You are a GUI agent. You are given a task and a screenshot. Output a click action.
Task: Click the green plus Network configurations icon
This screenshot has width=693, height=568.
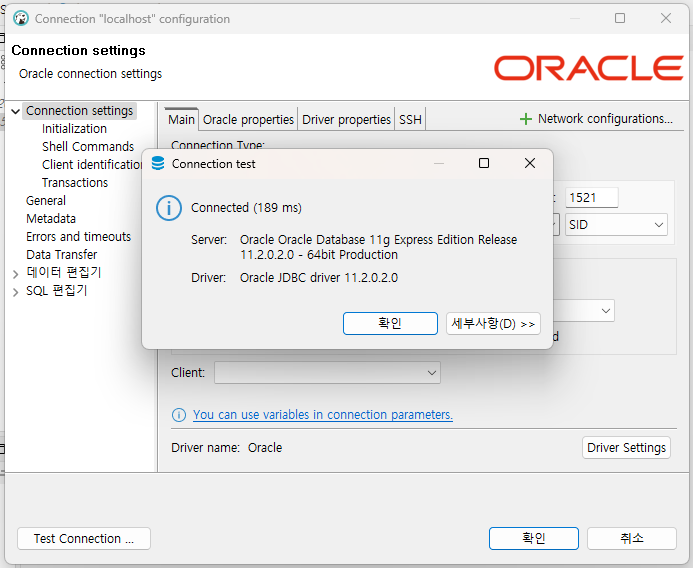click(525, 119)
